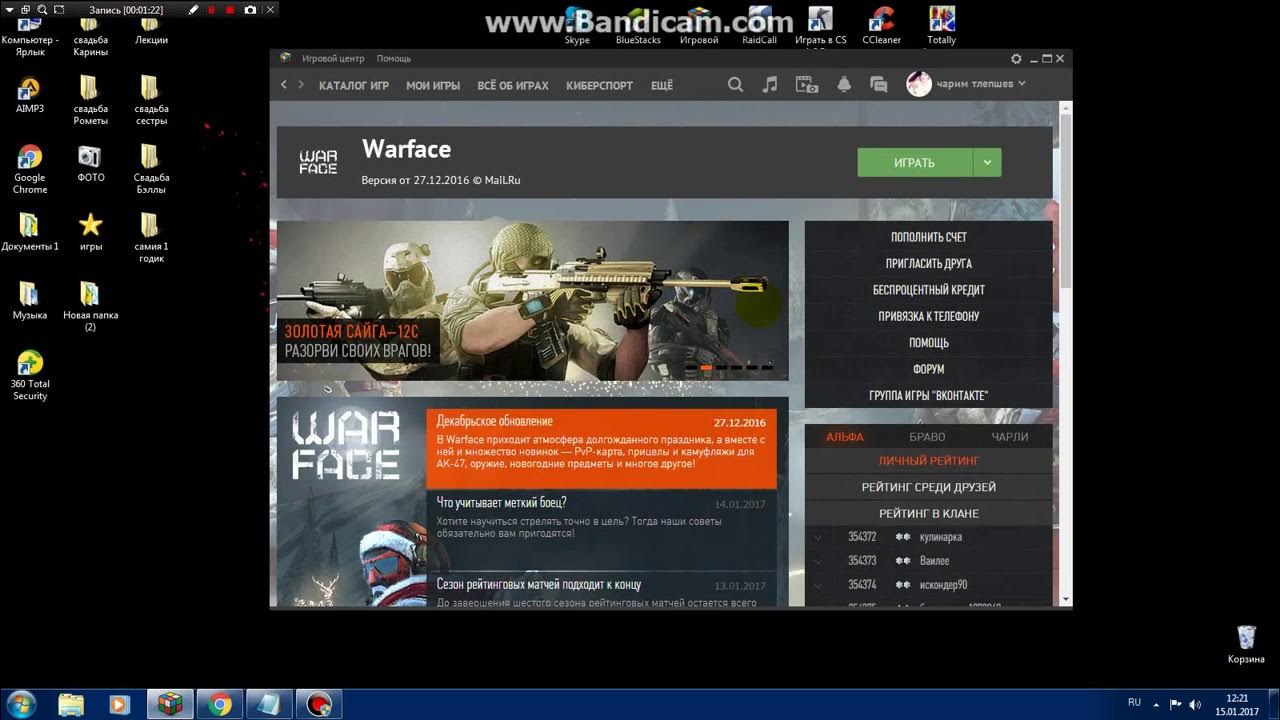Viewport: 1280px width, 720px height.
Task: Open Игровой центр title menu
Action: 333,59
